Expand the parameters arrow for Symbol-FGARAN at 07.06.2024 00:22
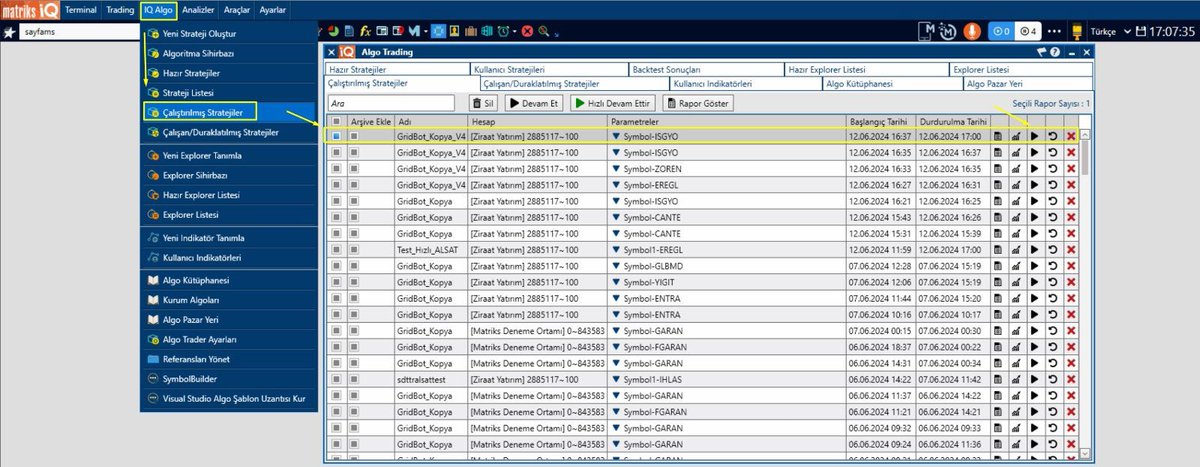The image size is (1200, 467). pos(616,346)
